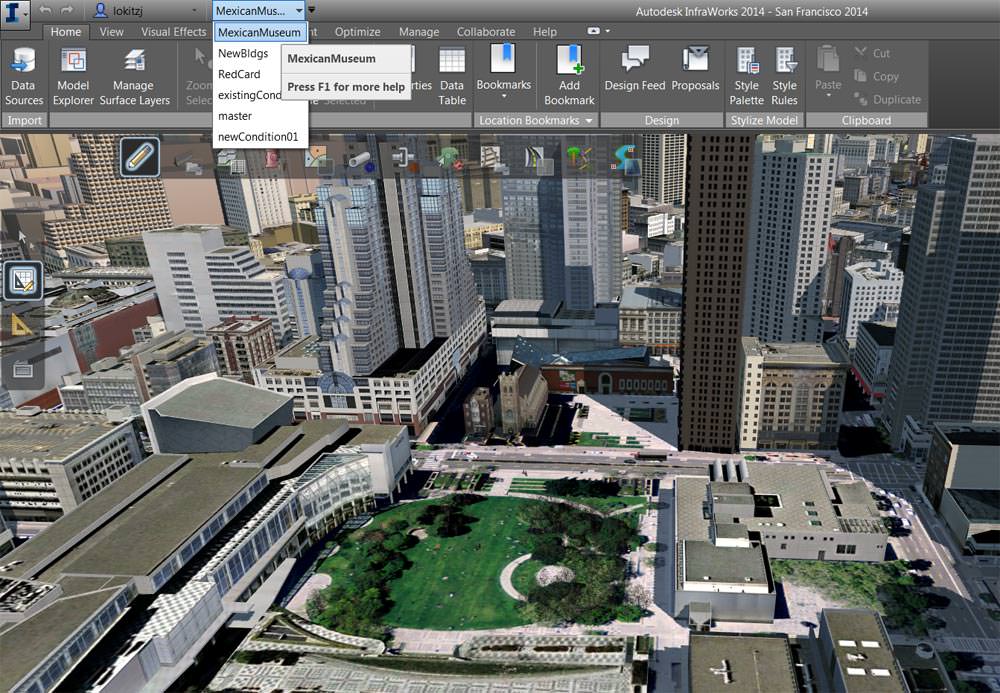
Task: Switch to the Optimize tab
Action: (357, 32)
